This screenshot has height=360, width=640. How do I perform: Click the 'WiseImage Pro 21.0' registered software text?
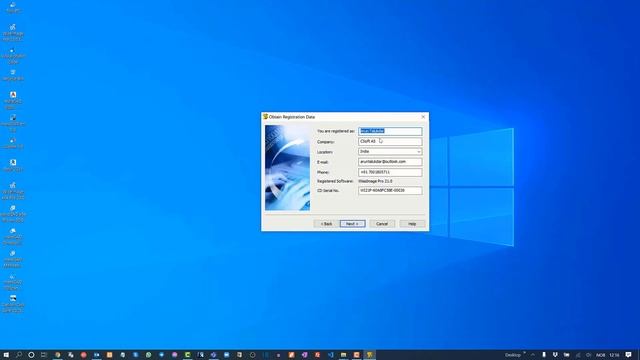[x=375, y=181]
